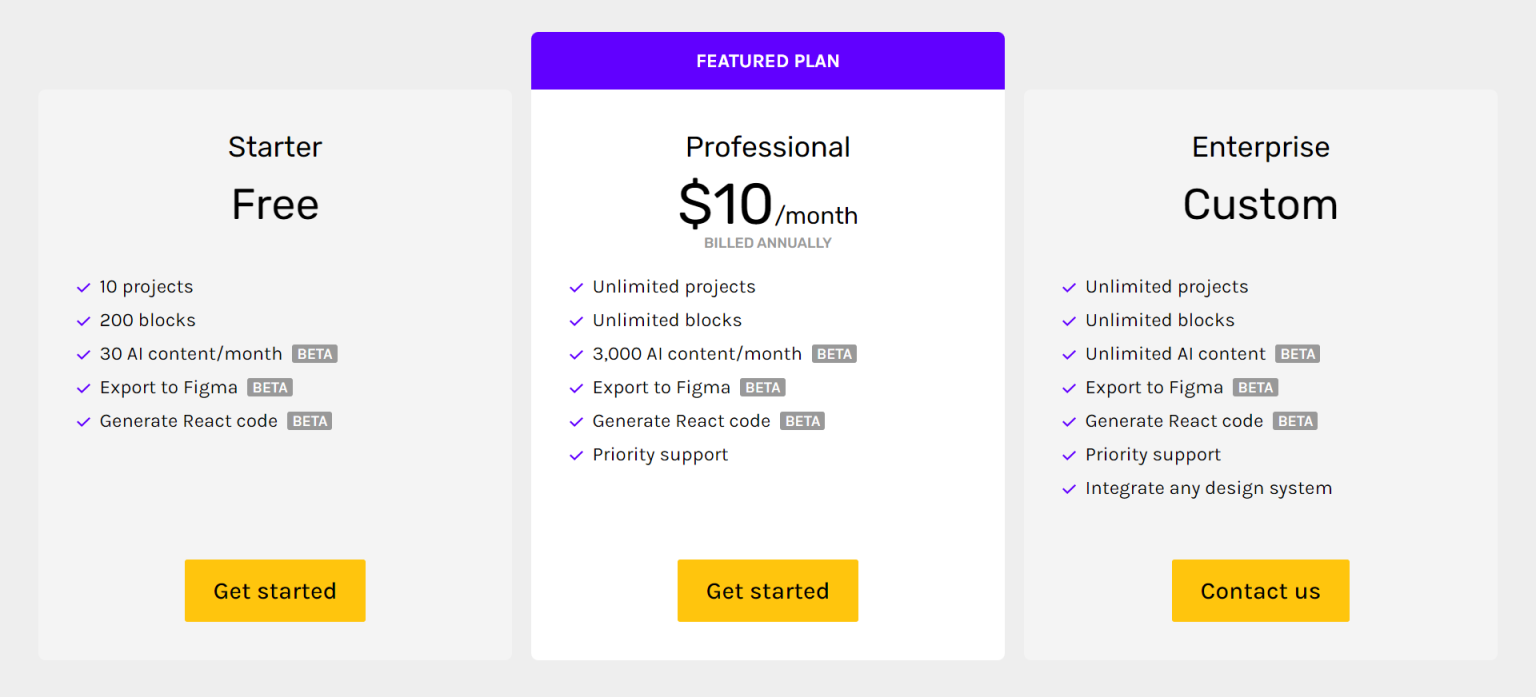This screenshot has width=1536, height=697.
Task: Click BETA badge by Starter's Export to Figma
Action: (x=270, y=388)
